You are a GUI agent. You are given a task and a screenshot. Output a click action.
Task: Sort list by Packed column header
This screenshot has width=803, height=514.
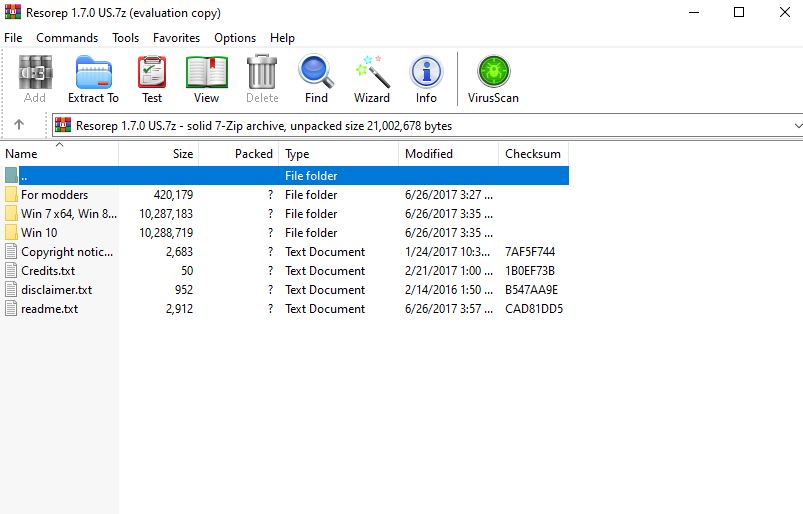point(239,154)
